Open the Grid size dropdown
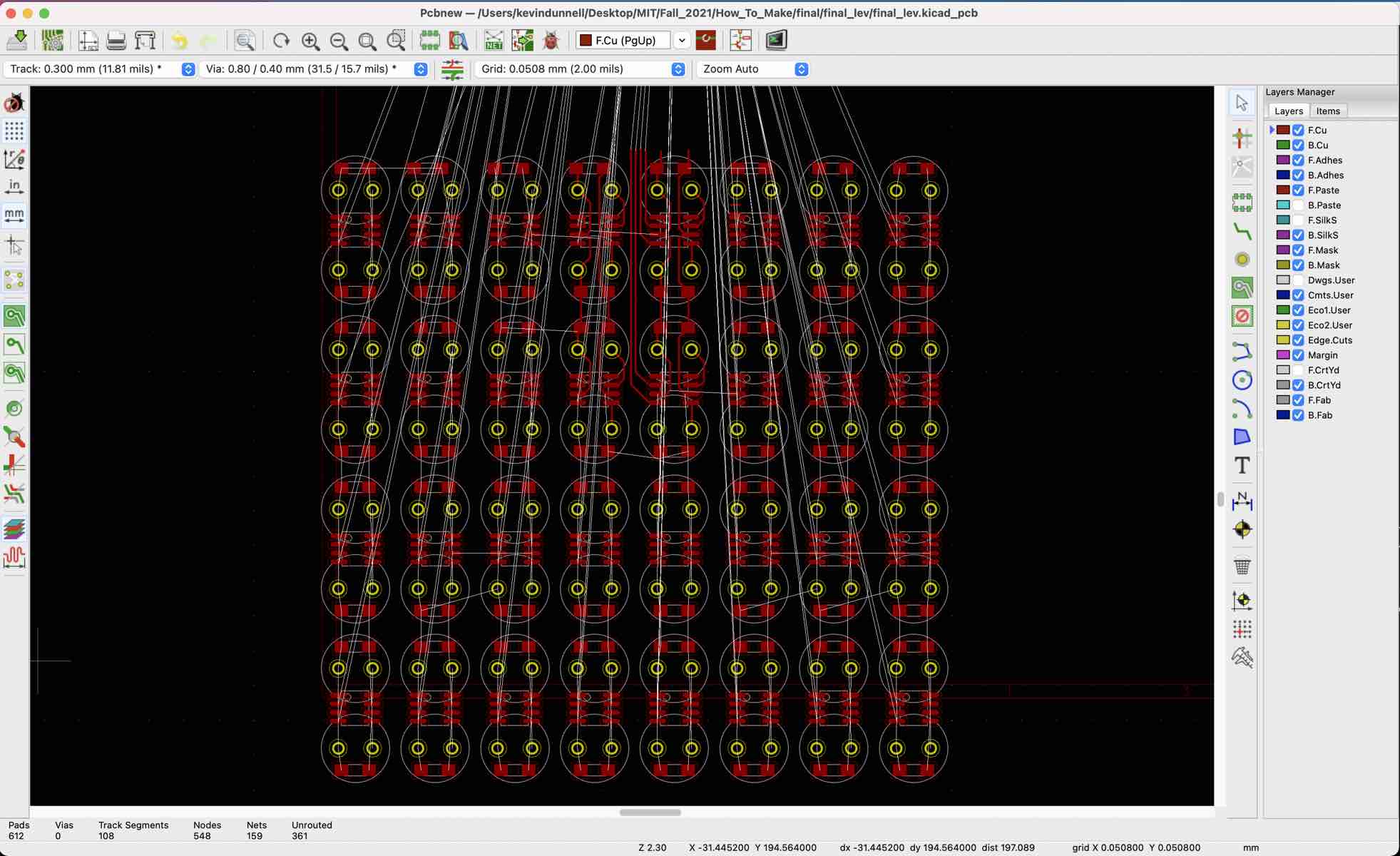1400x856 pixels. 676,69
